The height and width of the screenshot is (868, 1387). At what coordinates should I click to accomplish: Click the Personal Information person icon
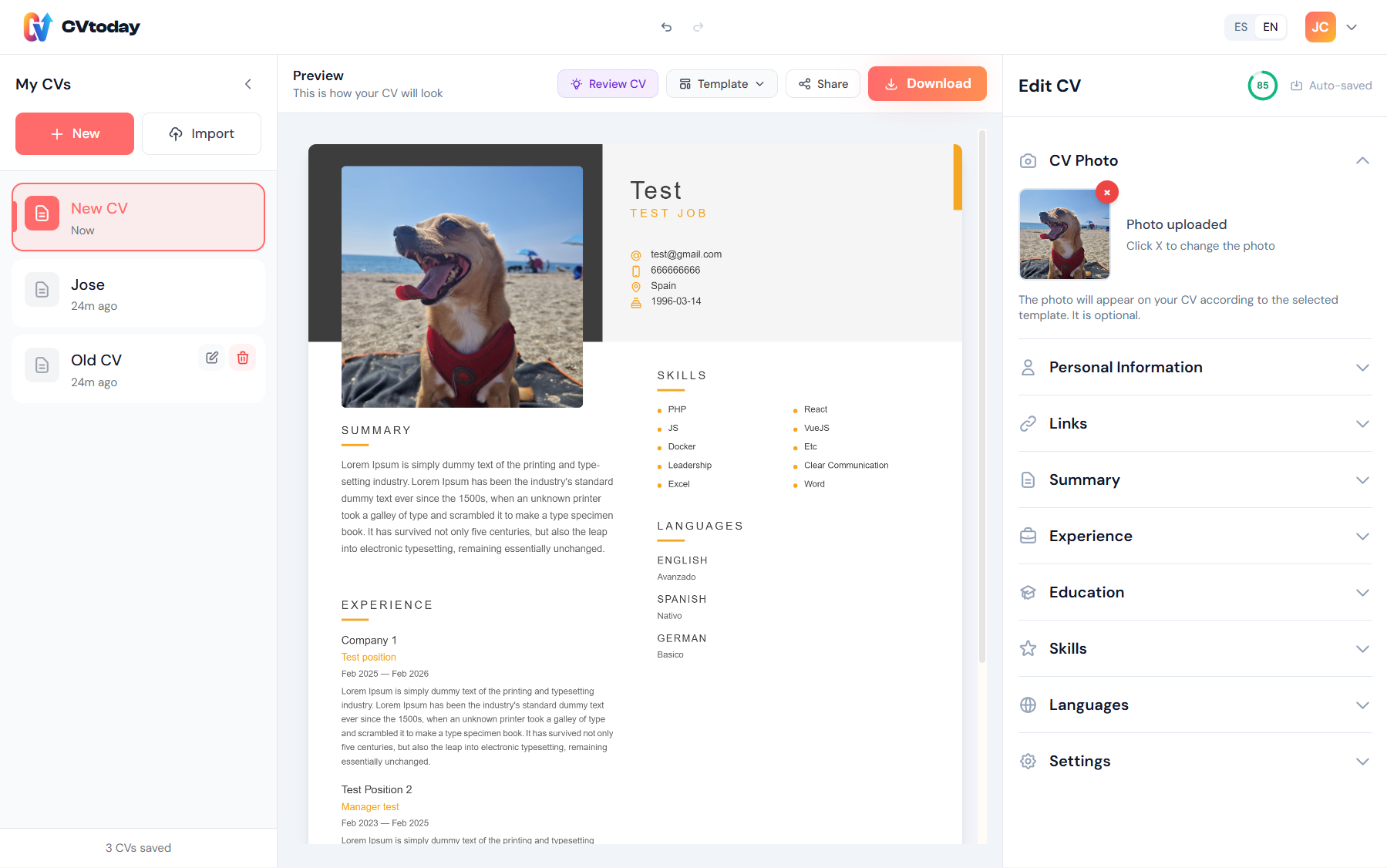(1028, 367)
